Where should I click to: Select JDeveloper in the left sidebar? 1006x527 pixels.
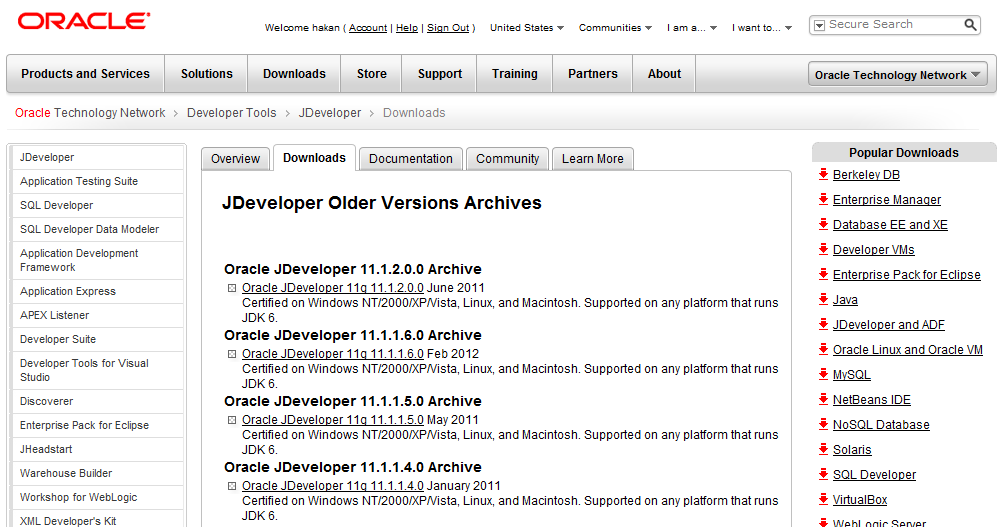98,157
